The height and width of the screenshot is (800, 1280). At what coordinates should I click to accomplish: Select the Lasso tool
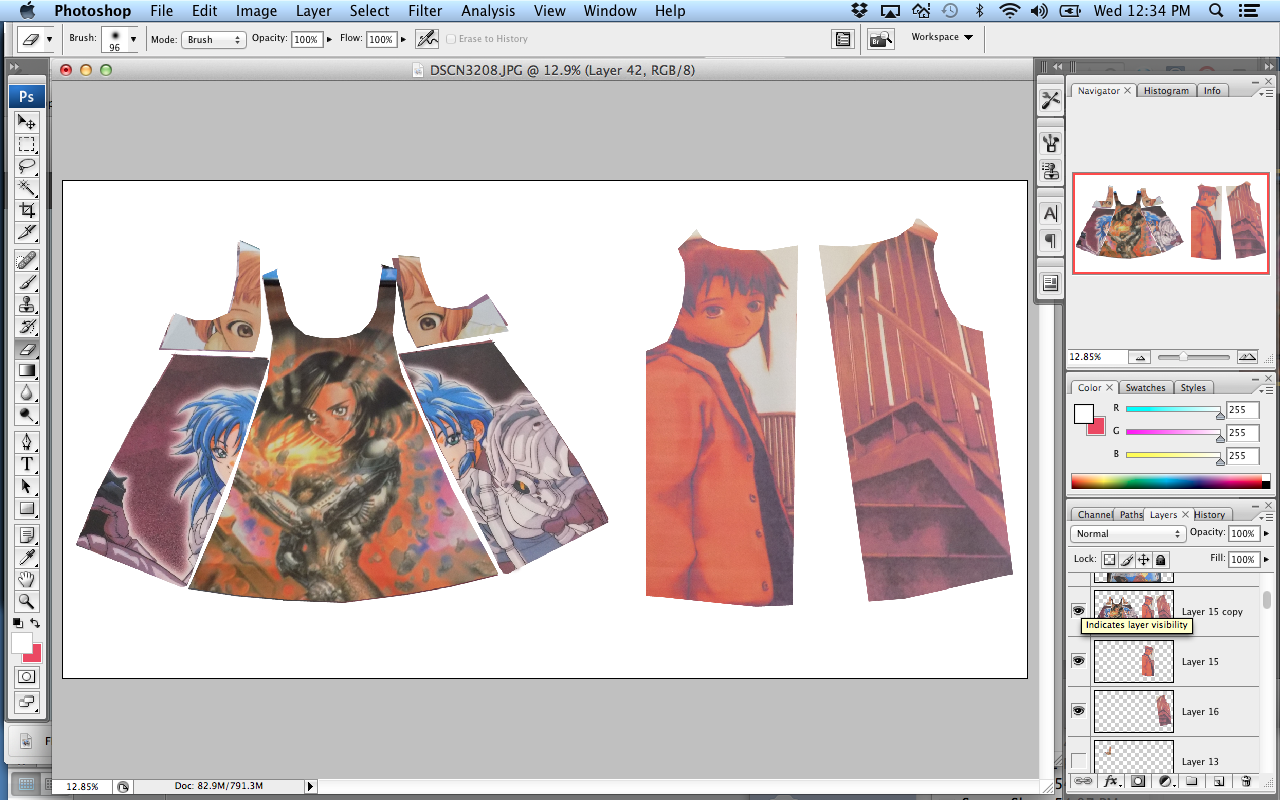click(27, 166)
